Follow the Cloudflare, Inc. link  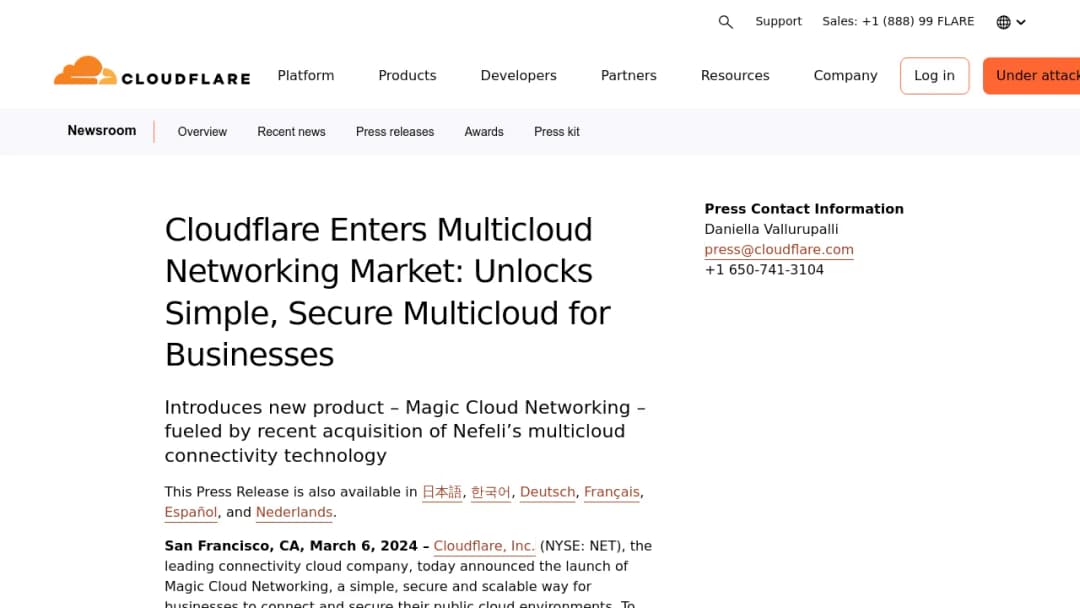click(484, 546)
